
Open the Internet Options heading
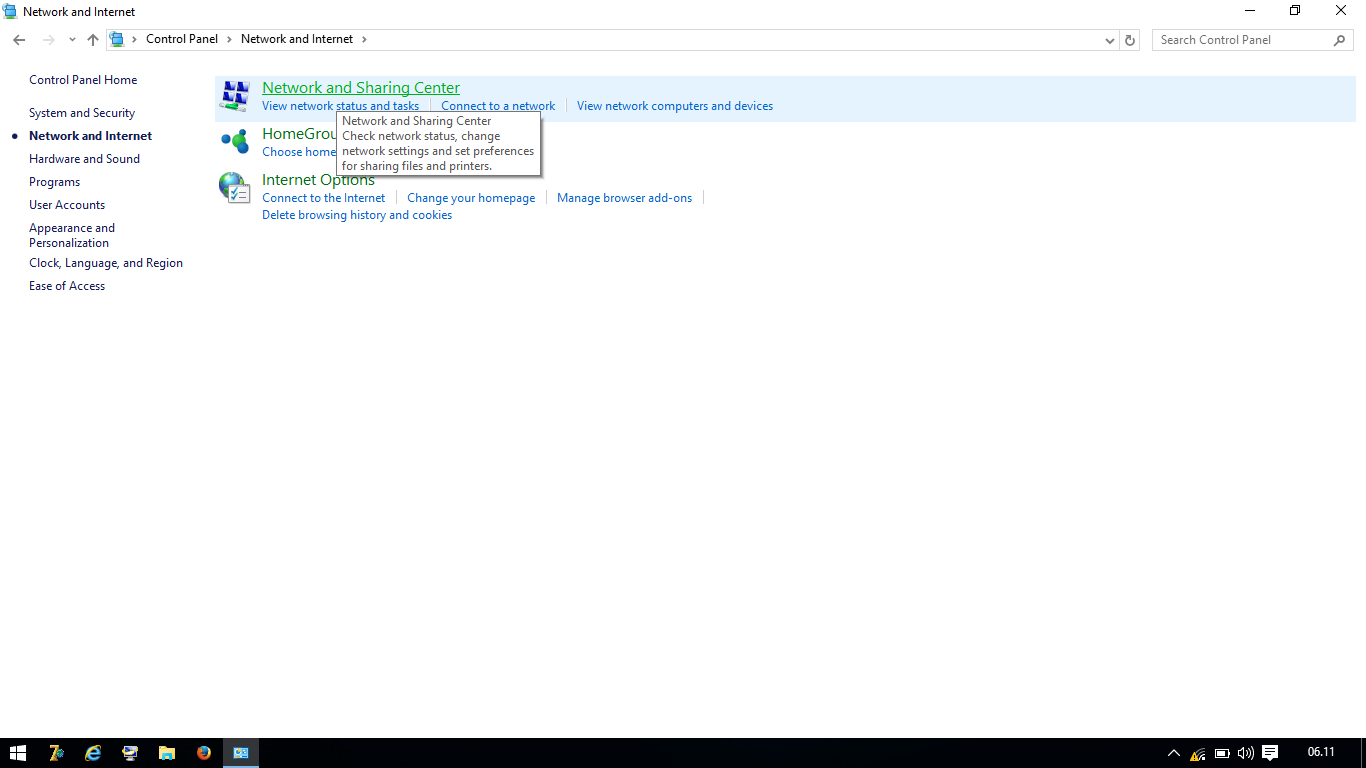coord(318,180)
